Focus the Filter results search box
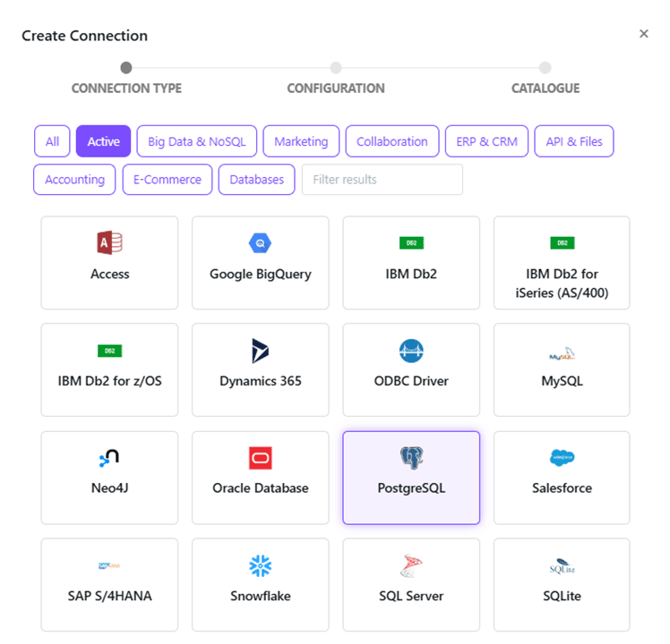Image resolution: width=670 pixels, height=644 pixels. pyautogui.click(x=382, y=179)
